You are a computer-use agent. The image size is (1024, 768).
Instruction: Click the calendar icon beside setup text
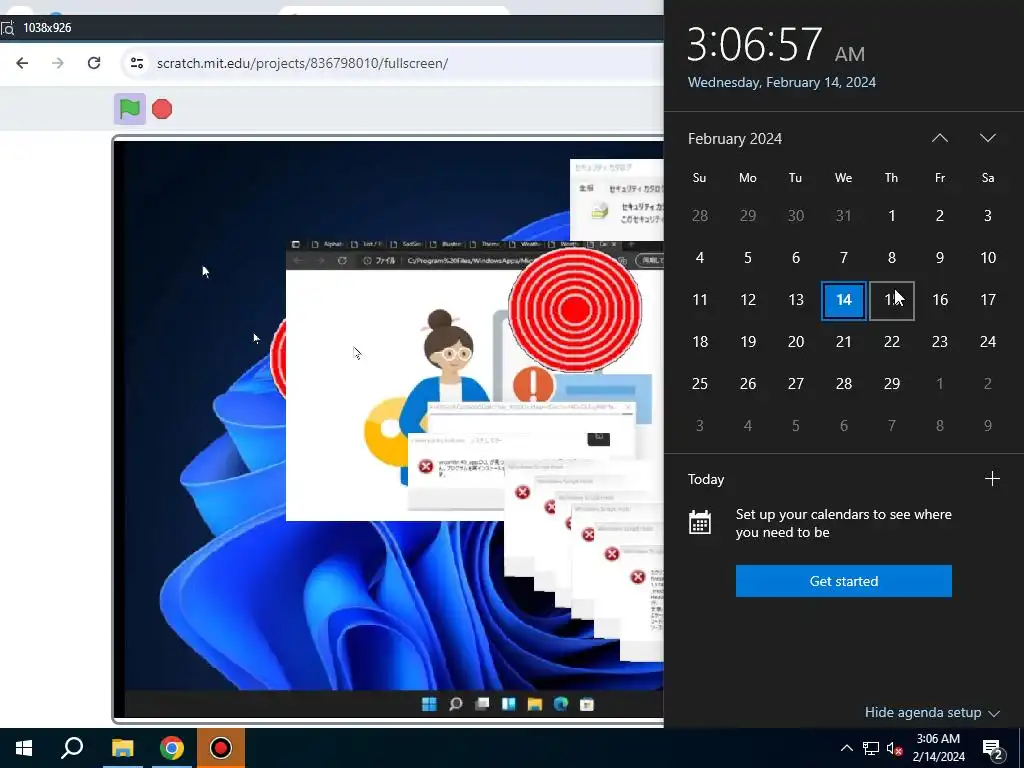tap(699, 523)
